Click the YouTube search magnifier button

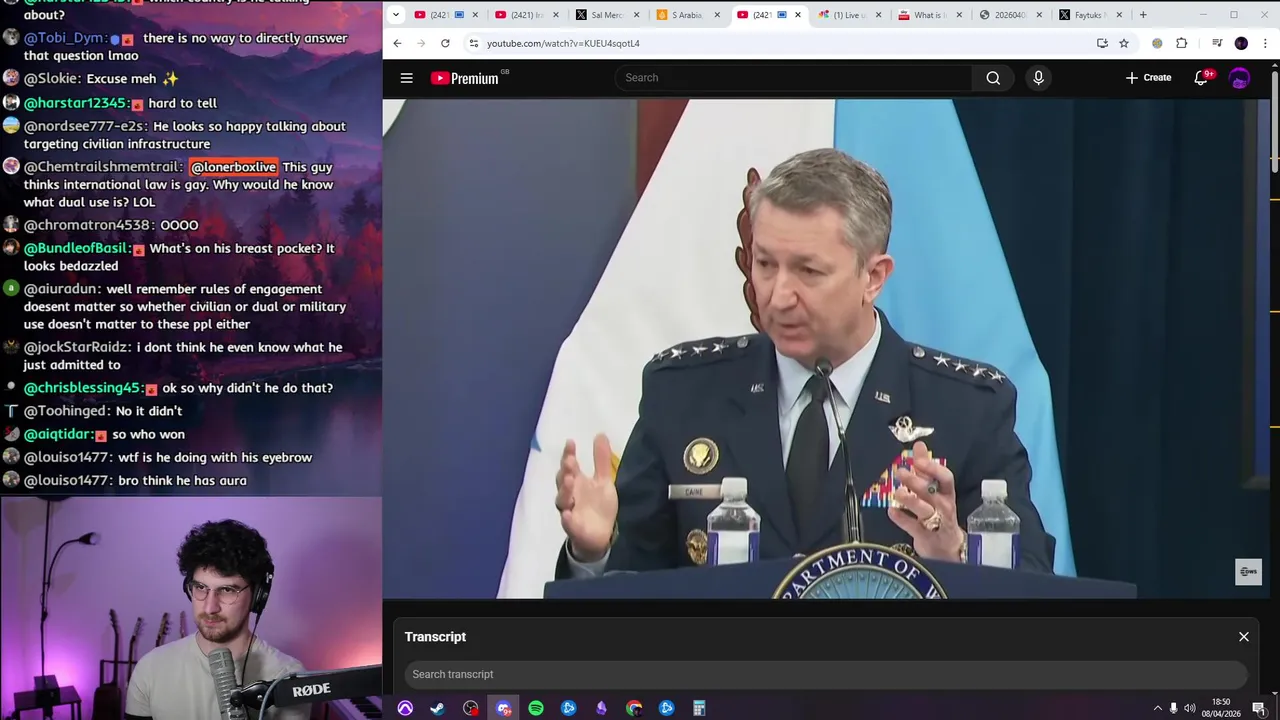[x=993, y=78]
